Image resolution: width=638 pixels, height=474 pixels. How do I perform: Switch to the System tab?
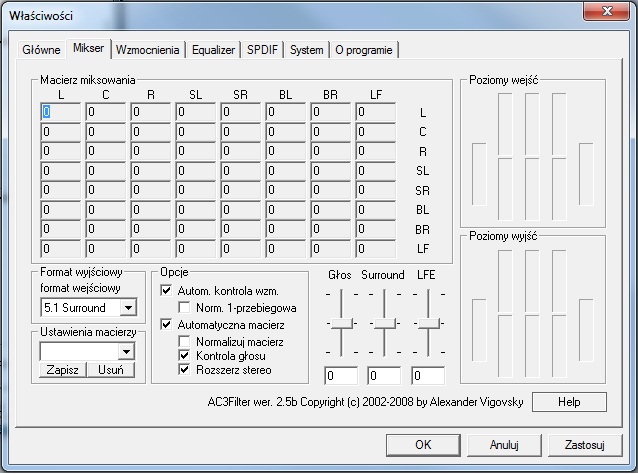[x=306, y=50]
